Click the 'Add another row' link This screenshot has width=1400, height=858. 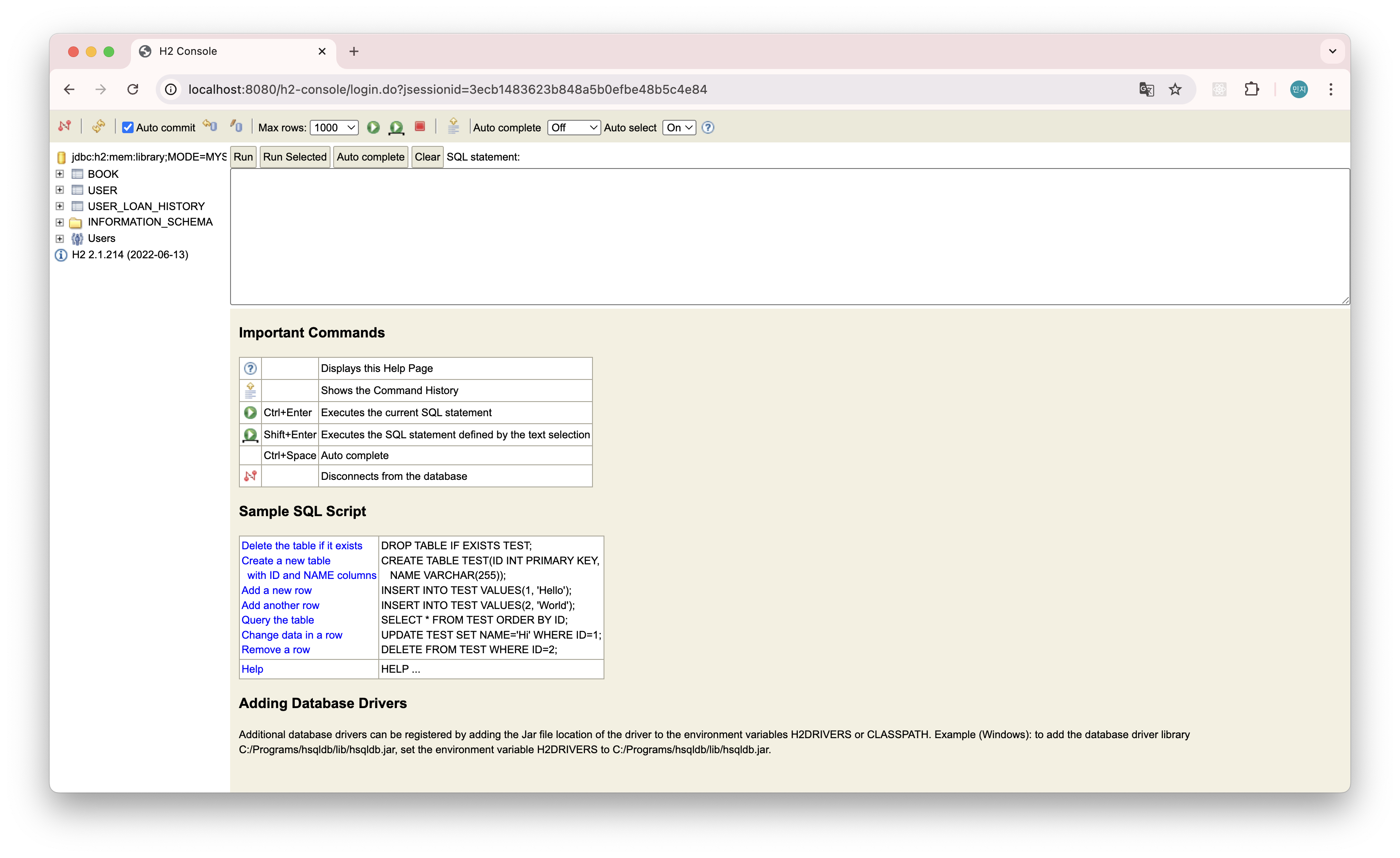tap(280, 605)
